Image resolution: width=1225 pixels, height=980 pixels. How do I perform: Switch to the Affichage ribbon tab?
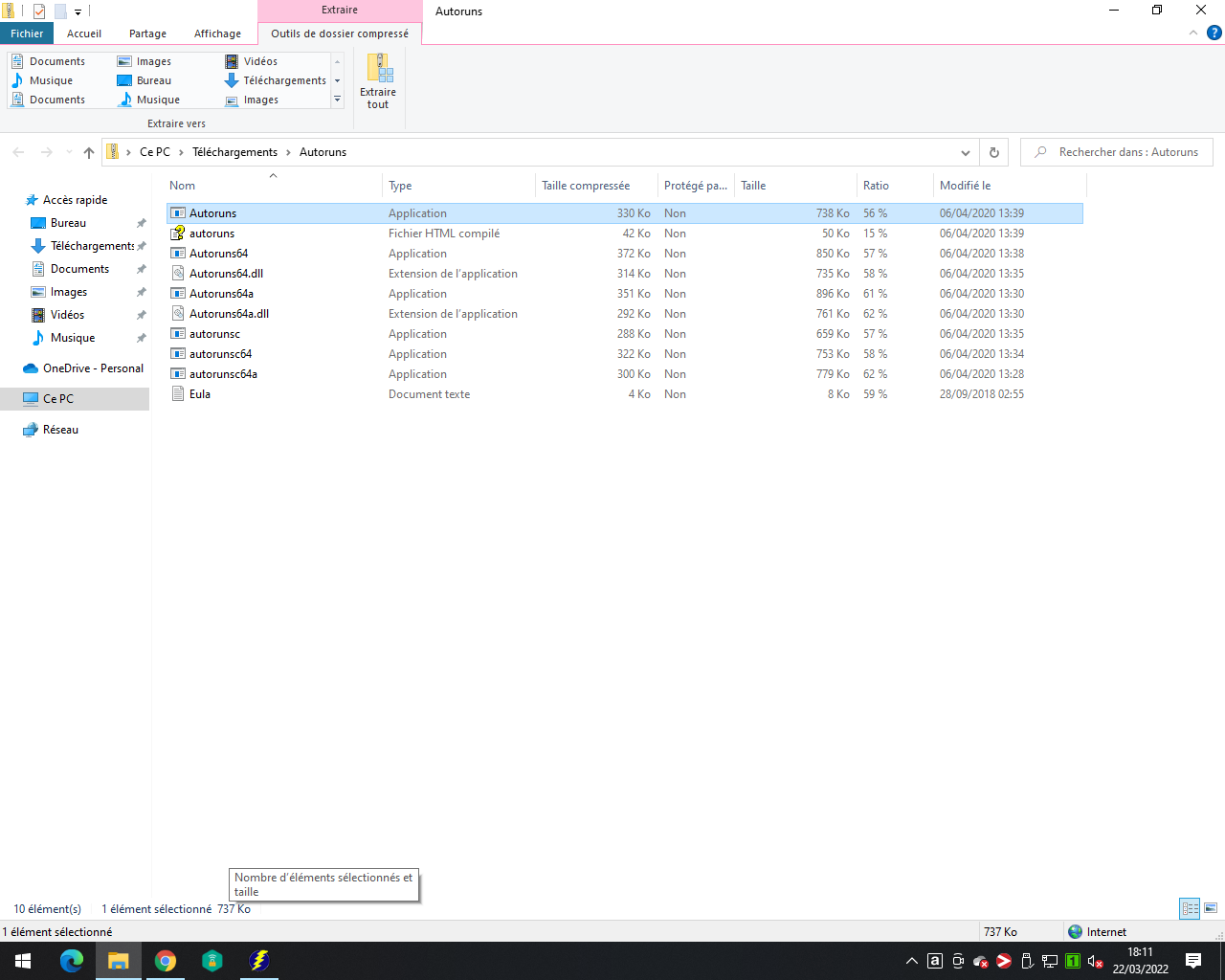217,33
